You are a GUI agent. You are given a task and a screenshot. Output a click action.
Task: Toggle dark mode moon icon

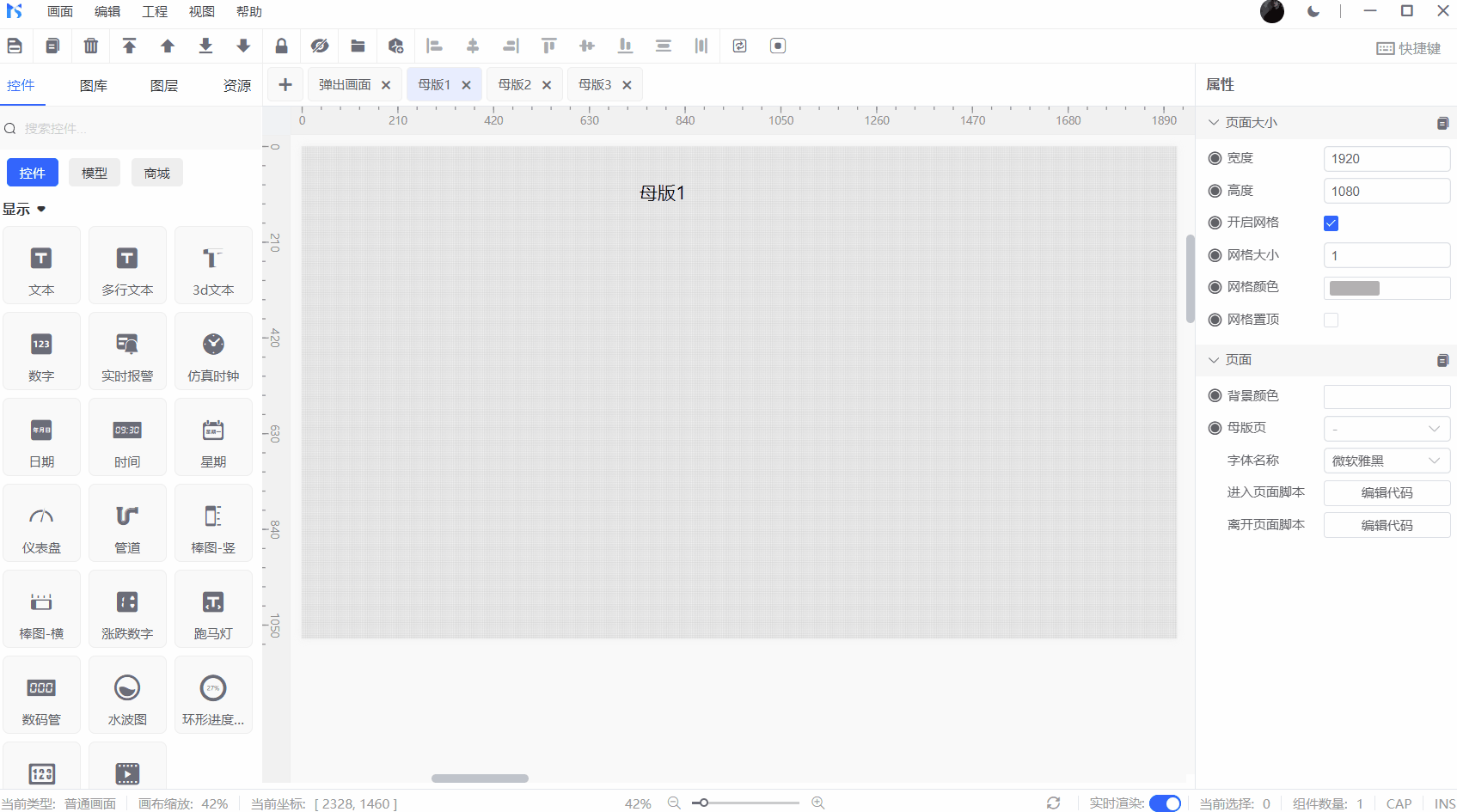pos(1313,11)
